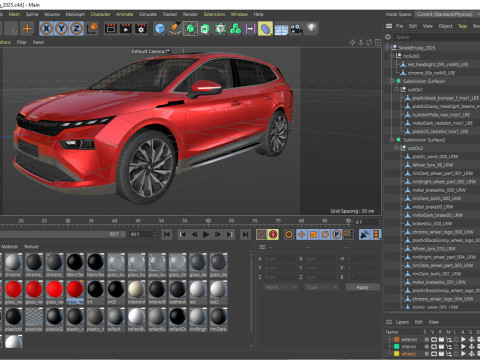Select Wheel_tyre_09_LRW object
The width and height of the screenshot is (480, 360).
coord(433,165)
